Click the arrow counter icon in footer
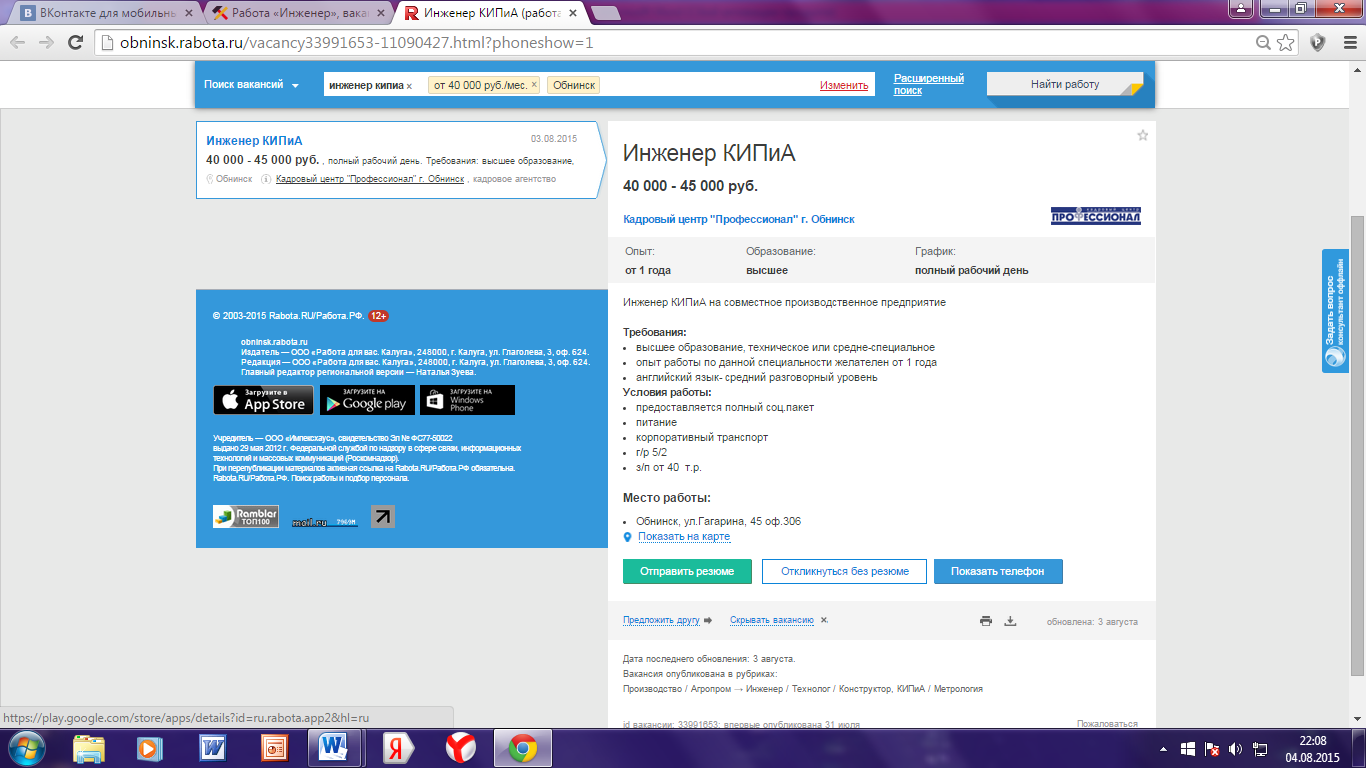Screen dimensions: 1366x768 pyautogui.click(x=383, y=516)
